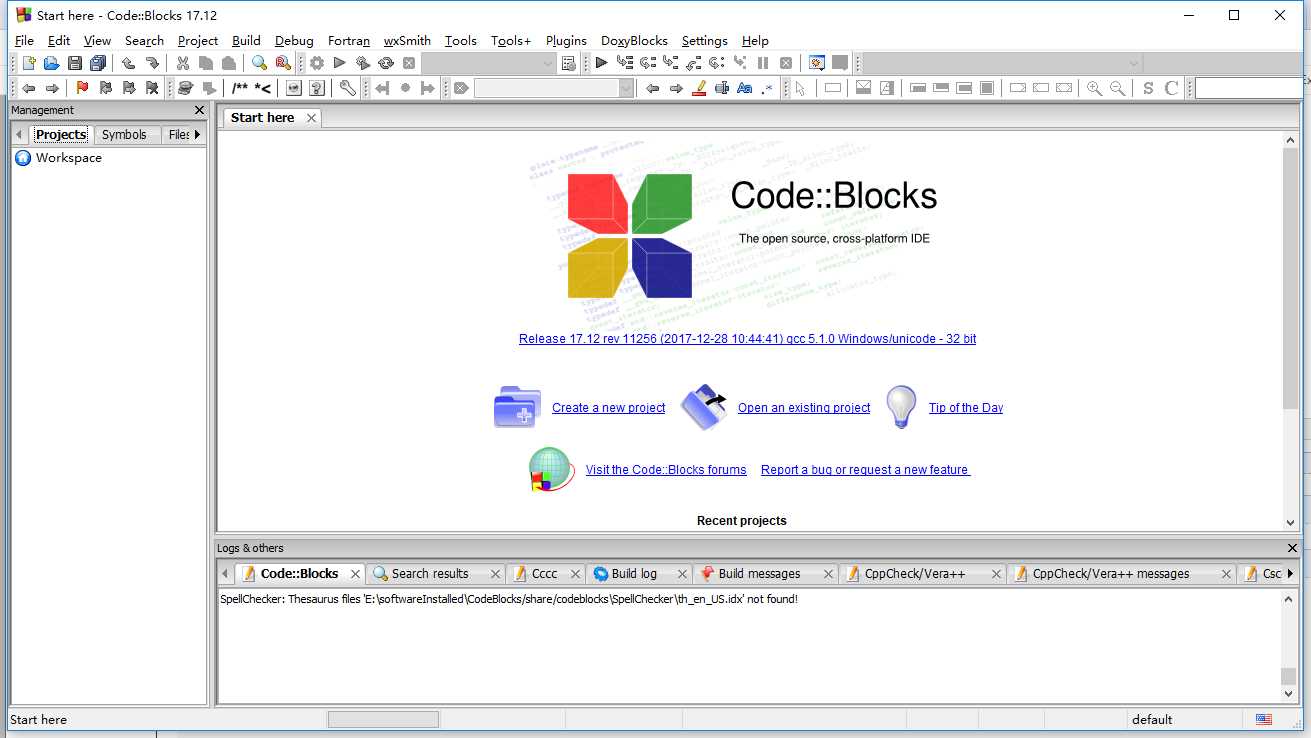Click the Save (single floppy) icon

tap(75, 63)
